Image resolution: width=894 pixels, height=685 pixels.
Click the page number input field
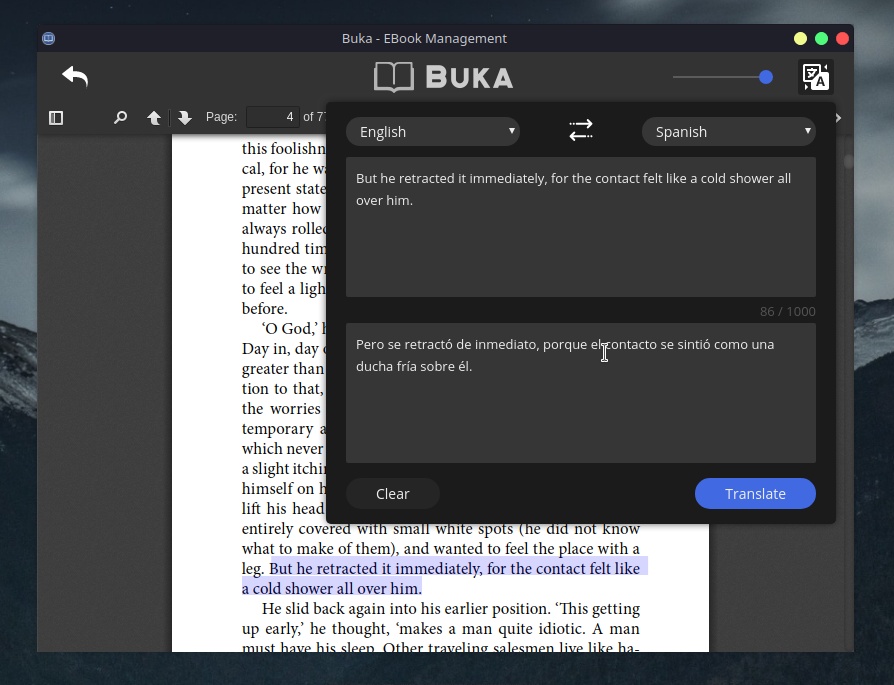pyautogui.click(x=273, y=117)
